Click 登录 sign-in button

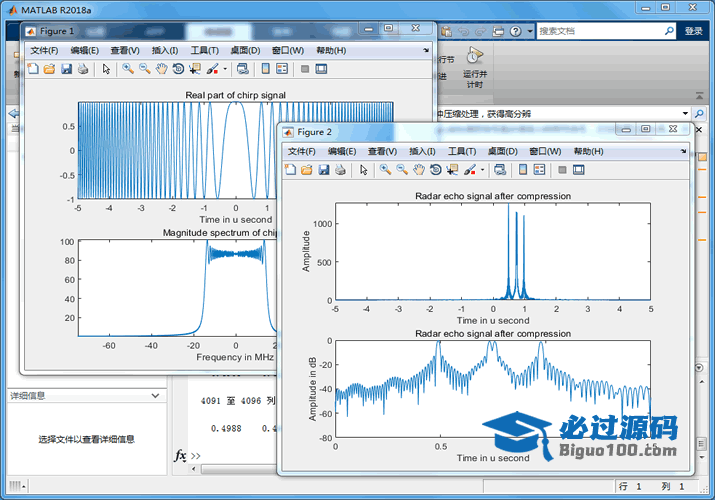point(694,31)
